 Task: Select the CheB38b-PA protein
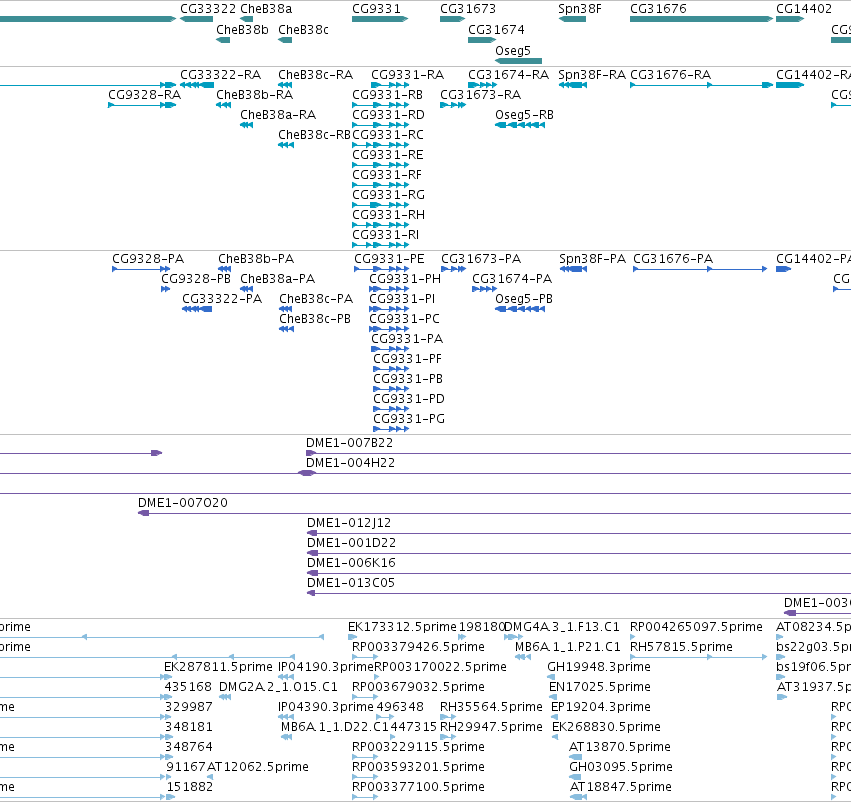225,269
